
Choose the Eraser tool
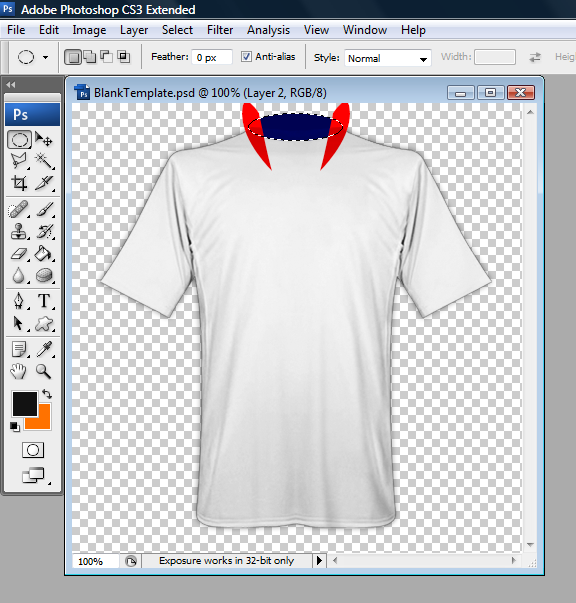[19, 254]
